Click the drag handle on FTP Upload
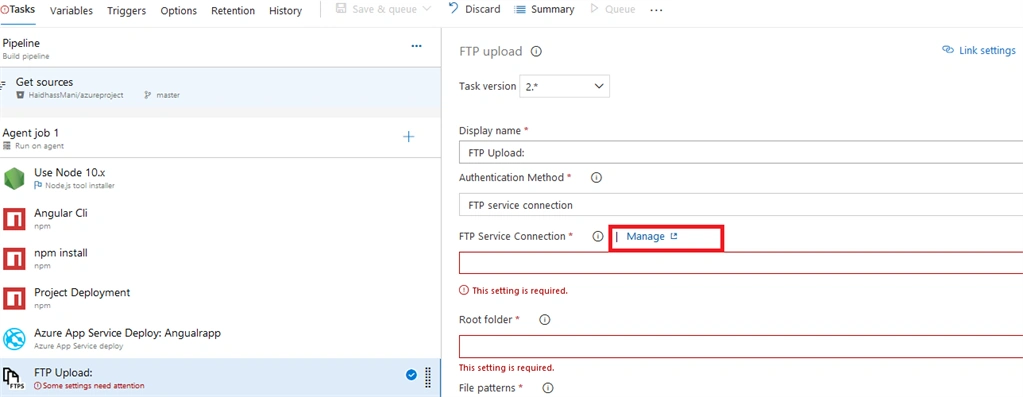Viewport: 1023px width, 397px height. click(x=428, y=377)
